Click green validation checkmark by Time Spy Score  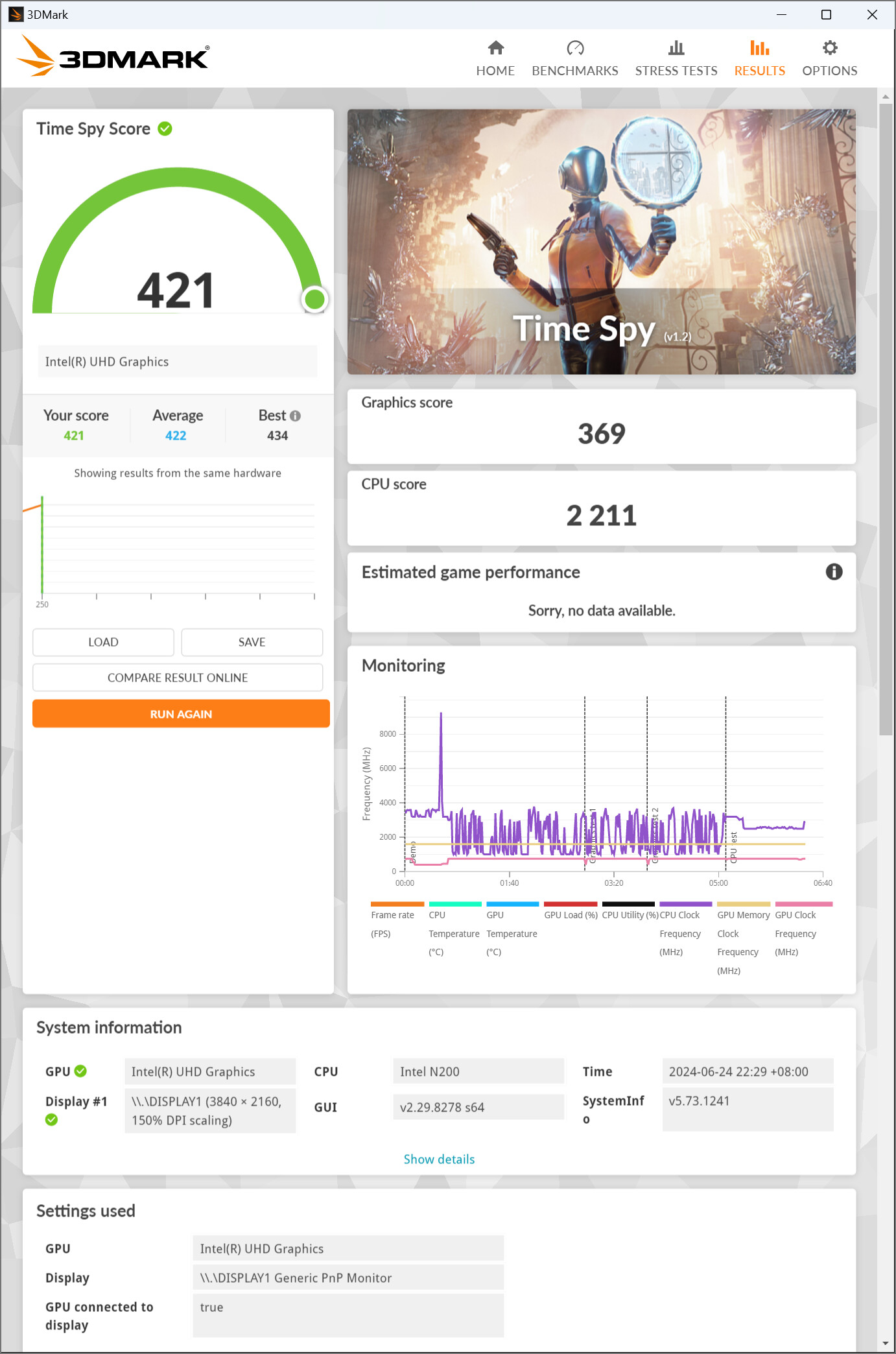[165, 128]
